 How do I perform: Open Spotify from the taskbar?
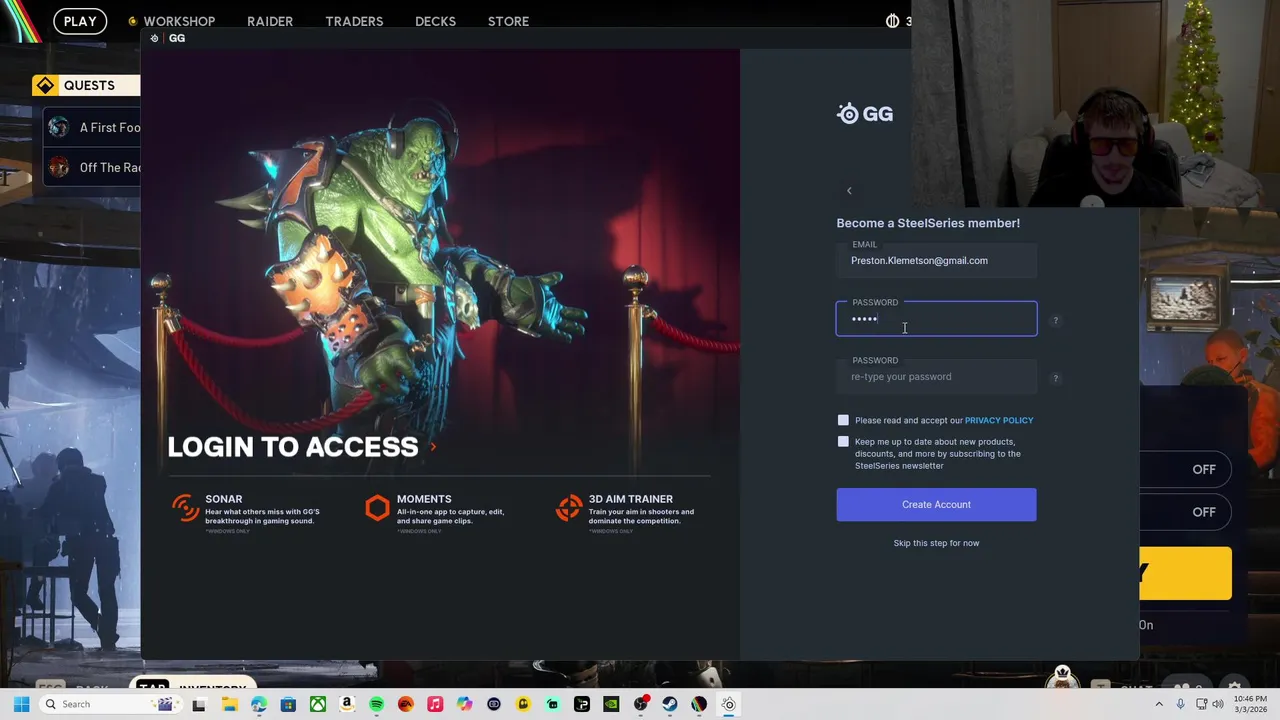point(376,704)
